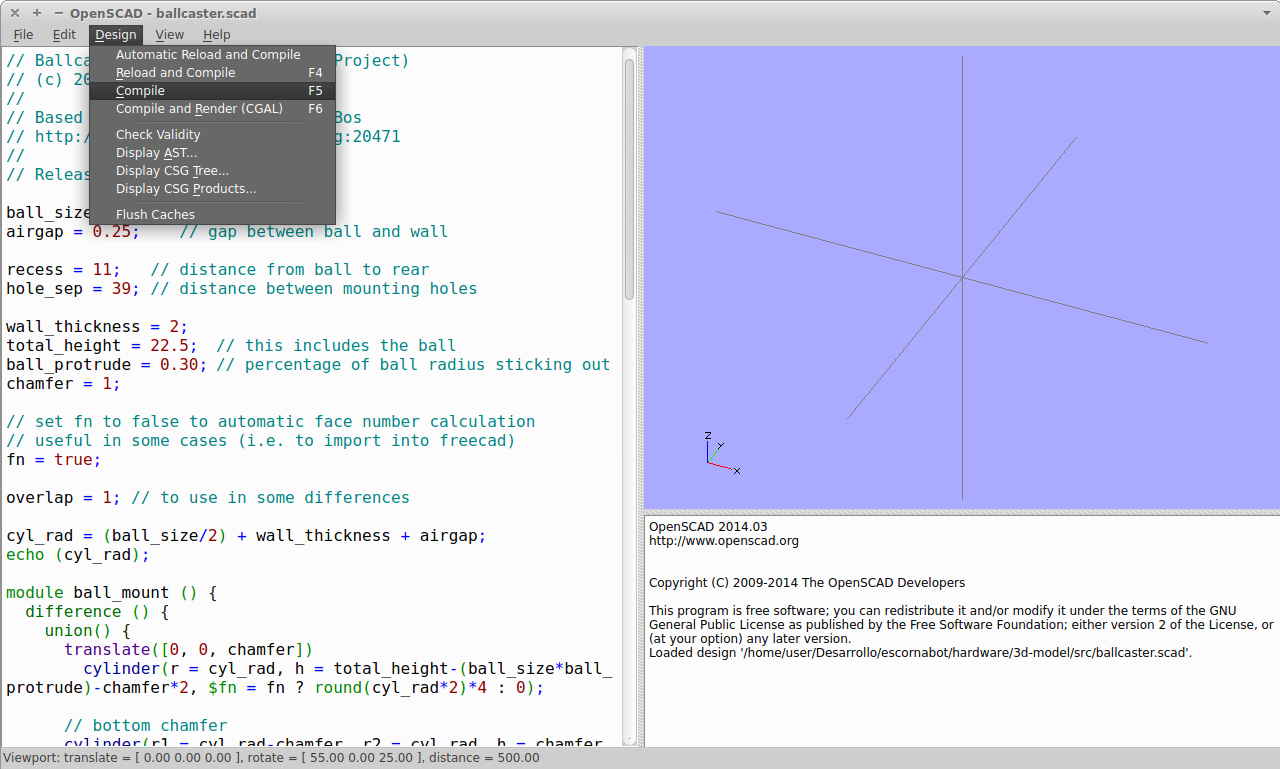Click the Viewport status bar text
The height and width of the screenshot is (769, 1280).
point(272,758)
